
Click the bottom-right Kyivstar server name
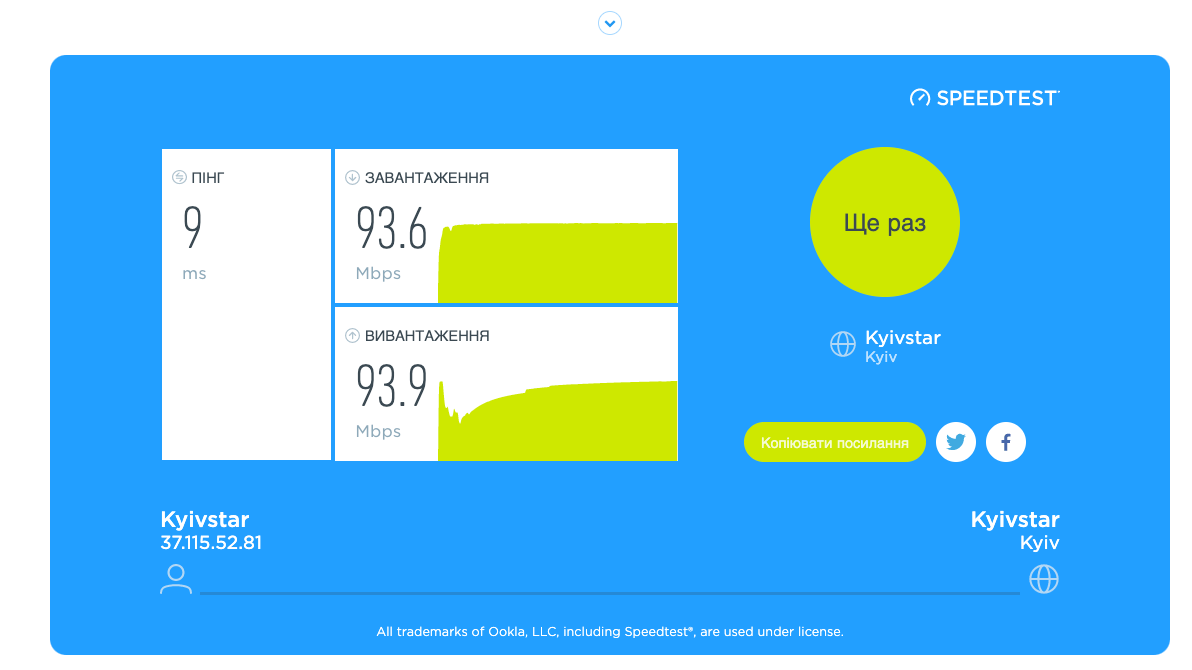point(1015,519)
